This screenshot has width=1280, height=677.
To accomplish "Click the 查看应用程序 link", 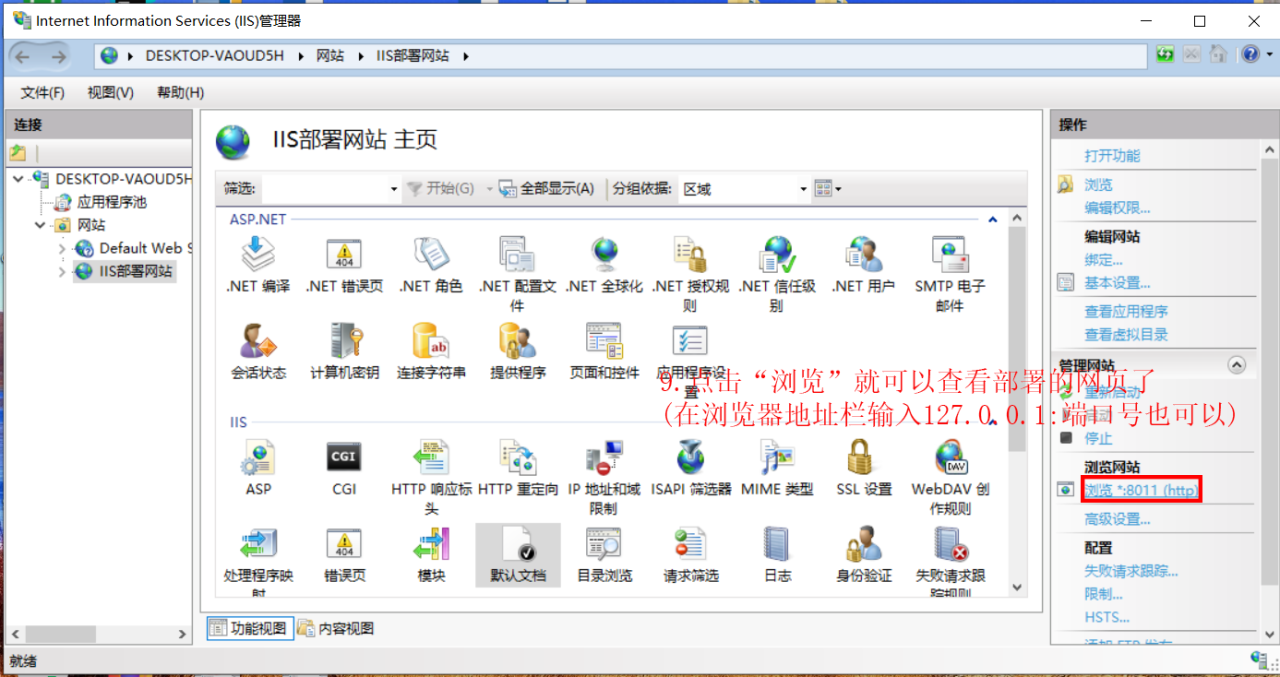I will [1126, 311].
